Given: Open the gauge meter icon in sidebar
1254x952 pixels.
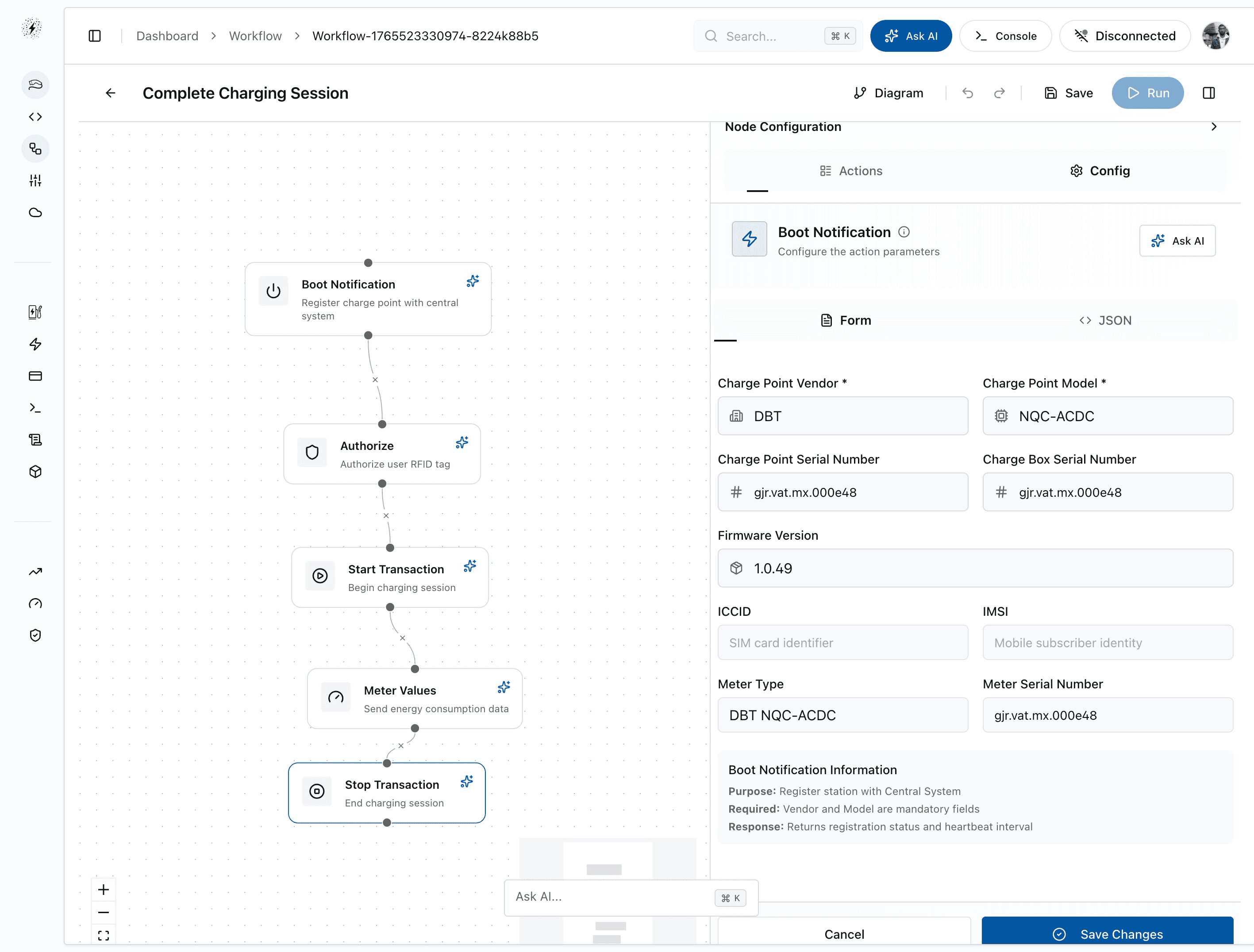Looking at the screenshot, I should 35,603.
